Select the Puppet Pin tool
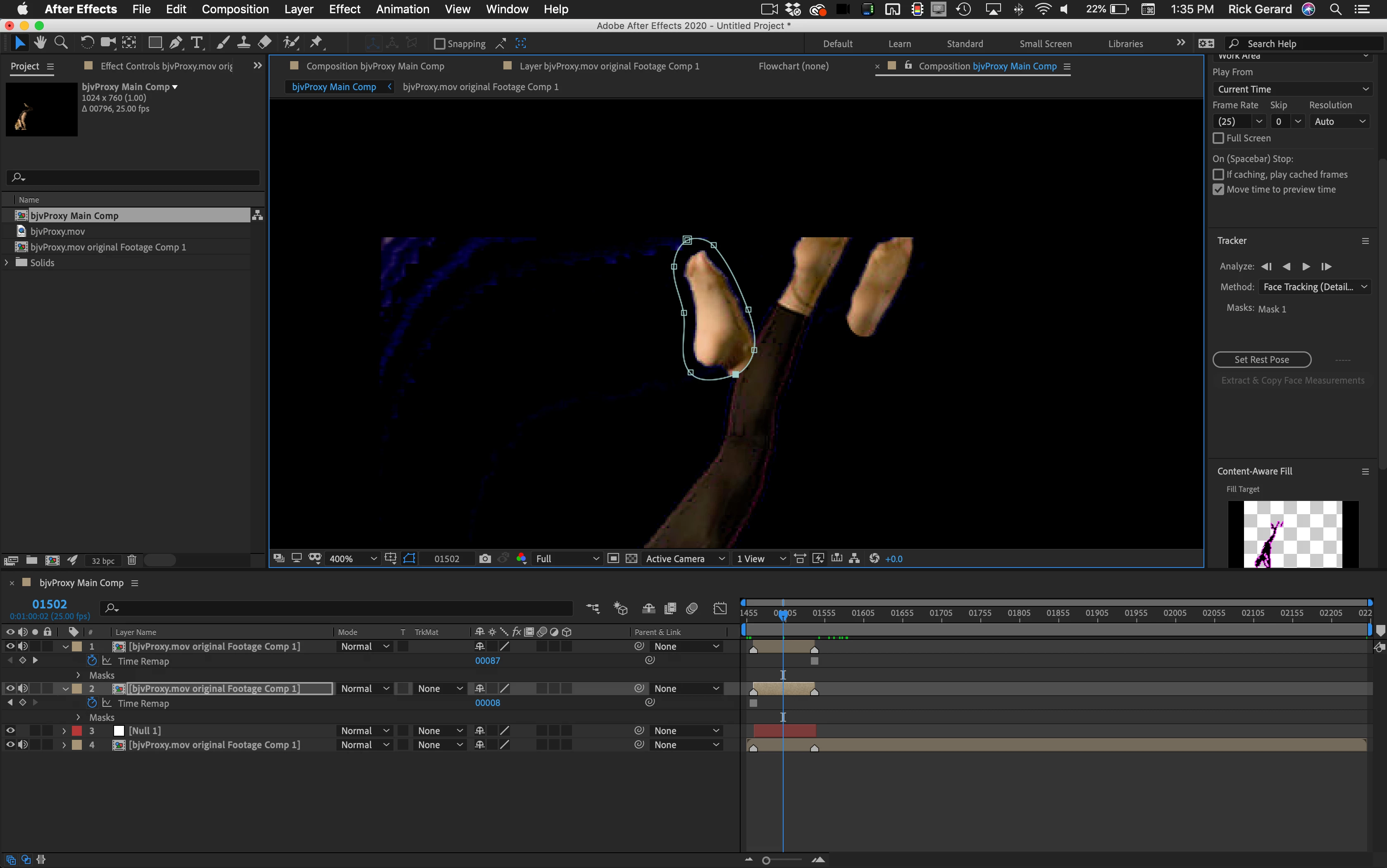 (x=316, y=43)
